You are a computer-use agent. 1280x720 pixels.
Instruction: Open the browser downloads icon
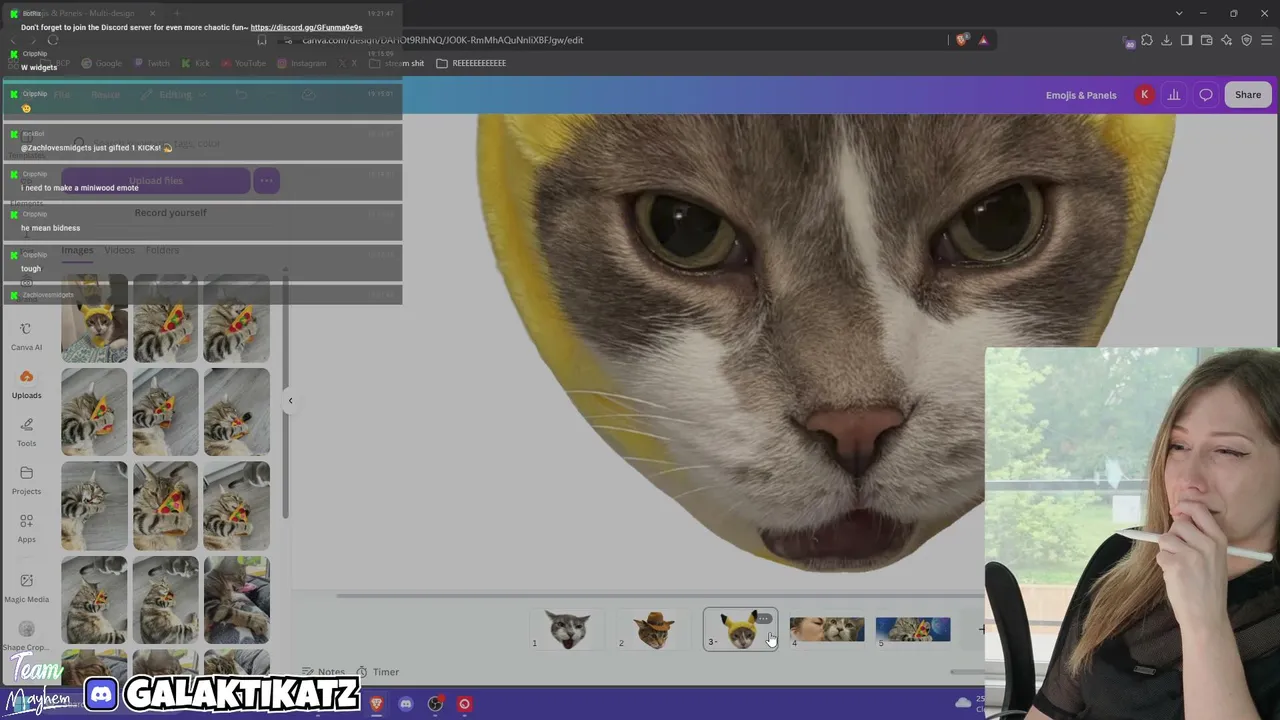[1167, 40]
